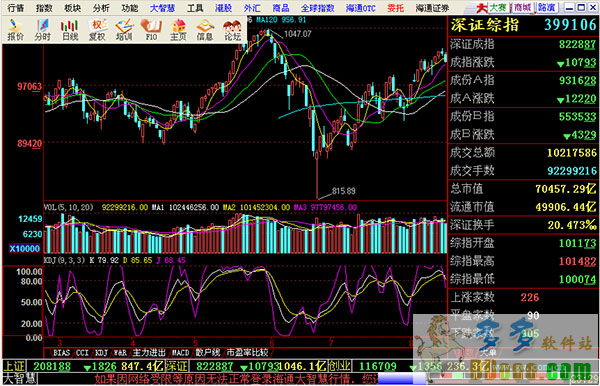
Task: Show the 主力进出 indicator tab
Action: point(149,352)
